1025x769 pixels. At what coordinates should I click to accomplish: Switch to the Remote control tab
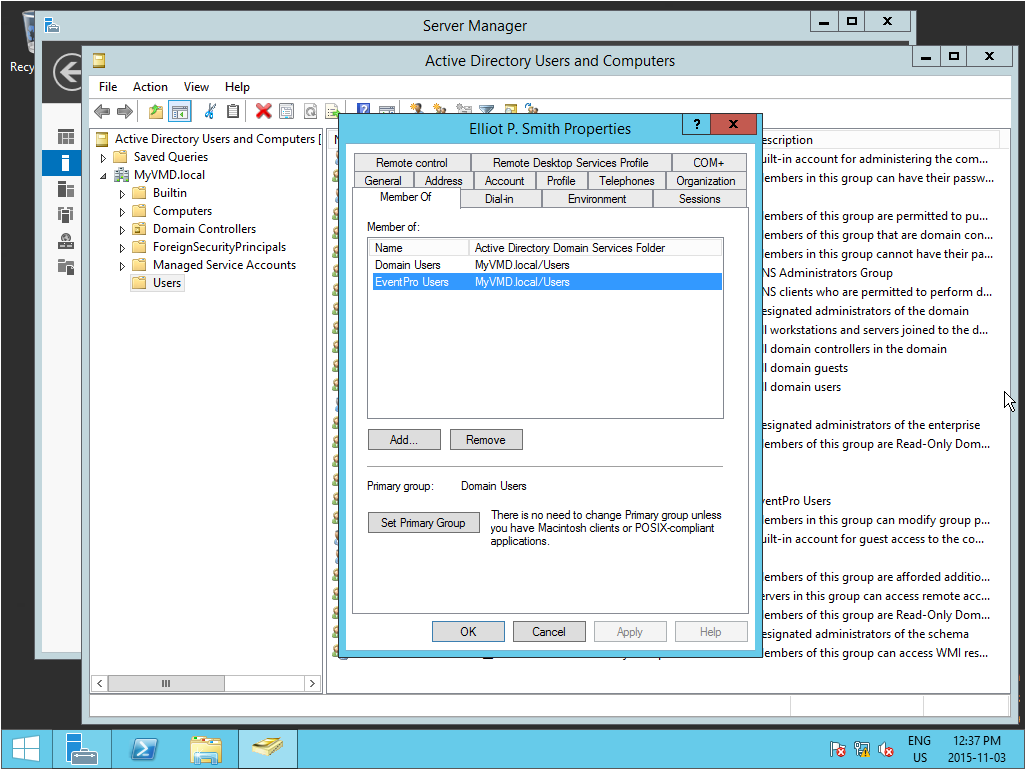click(x=412, y=162)
